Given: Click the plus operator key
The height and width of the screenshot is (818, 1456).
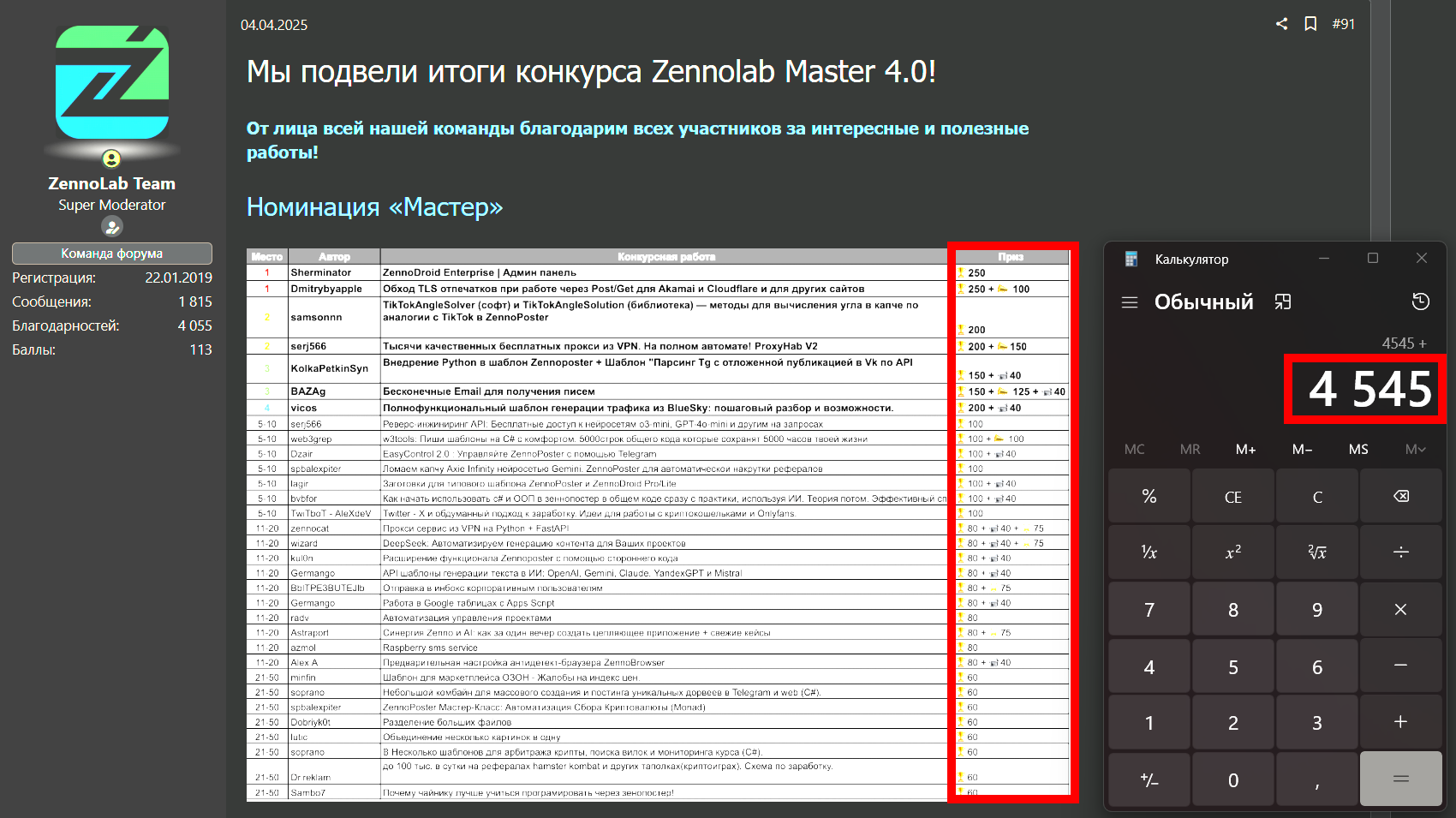Looking at the screenshot, I should point(1401,722).
